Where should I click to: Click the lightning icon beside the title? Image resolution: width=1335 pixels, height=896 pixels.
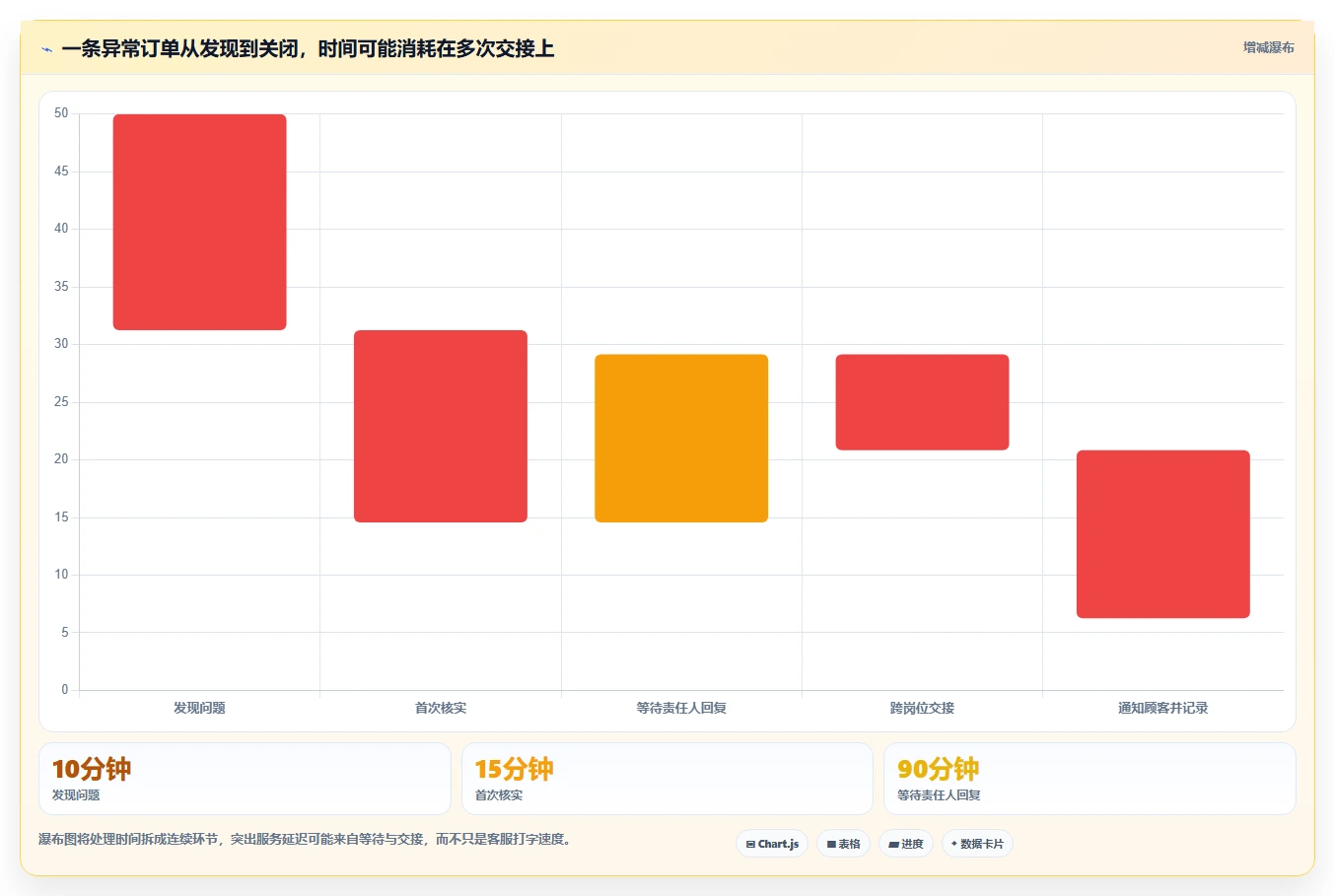(x=46, y=48)
